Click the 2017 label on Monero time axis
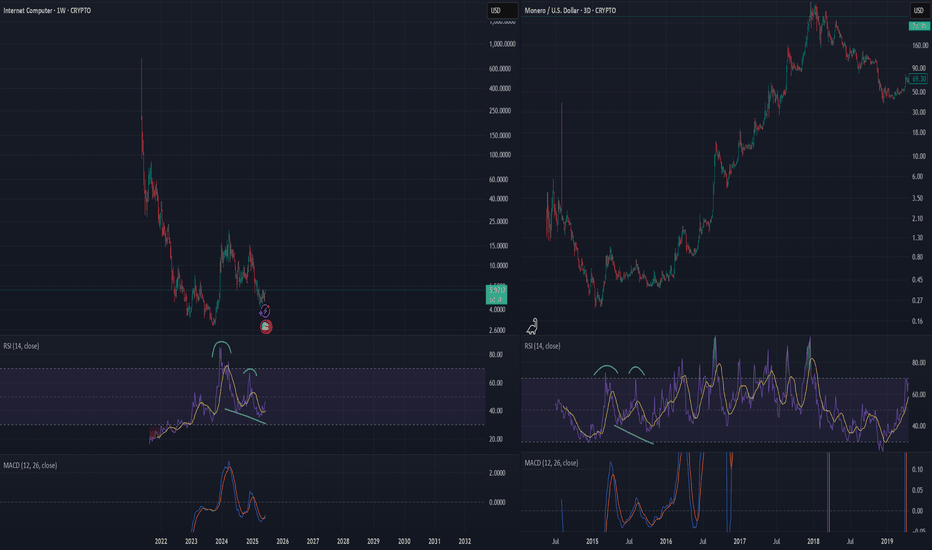Image resolution: width=932 pixels, height=550 pixels. 739,541
